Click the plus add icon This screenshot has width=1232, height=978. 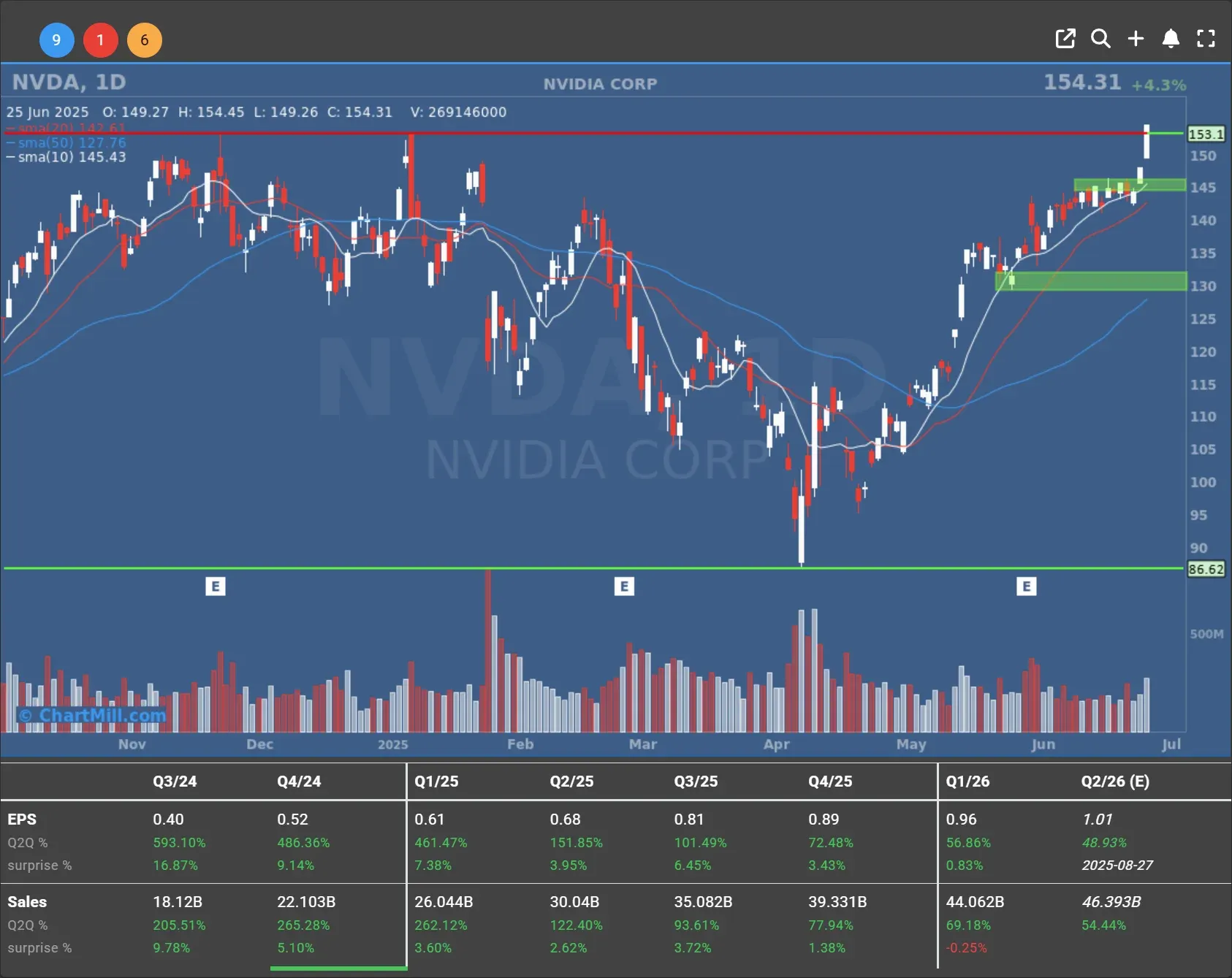1136,39
